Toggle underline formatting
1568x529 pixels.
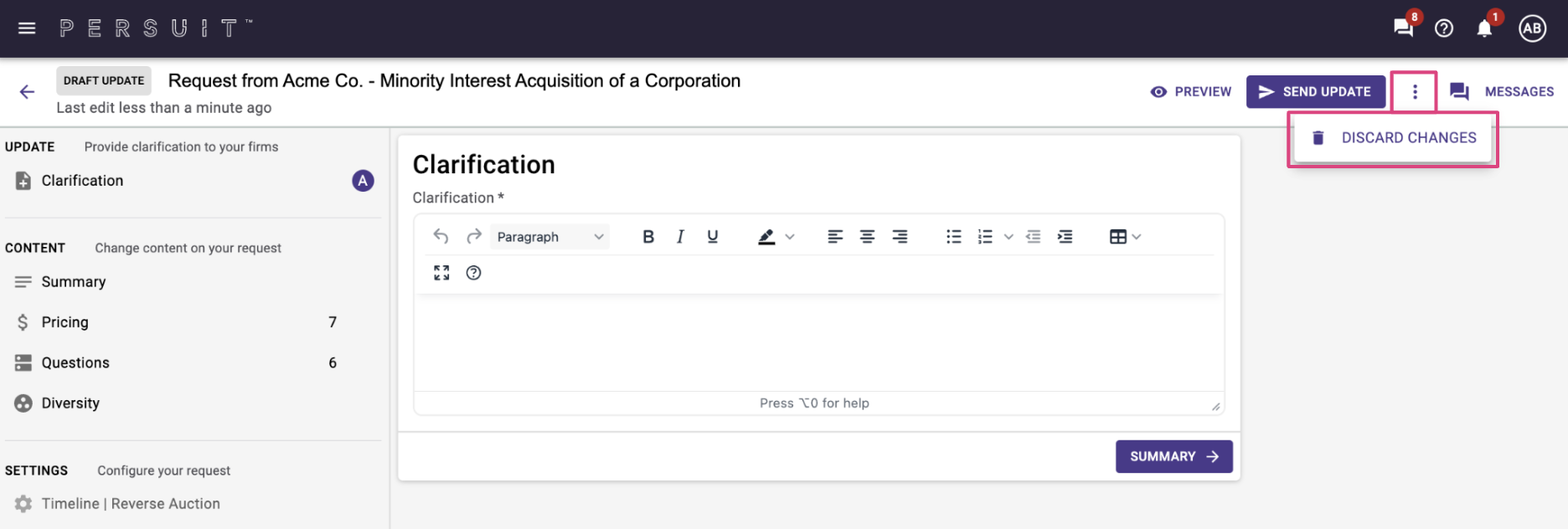713,237
